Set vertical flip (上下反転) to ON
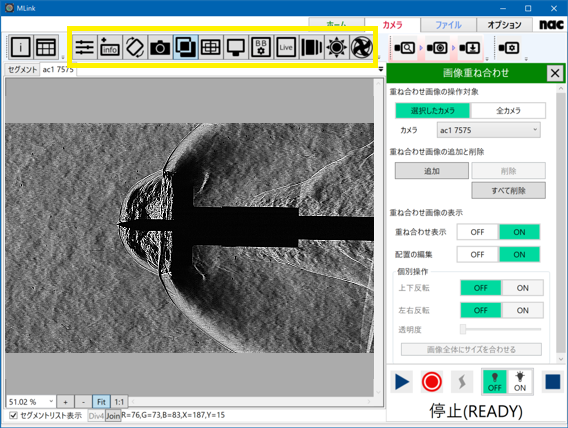Screen dimensions: 568x428 click(522, 288)
